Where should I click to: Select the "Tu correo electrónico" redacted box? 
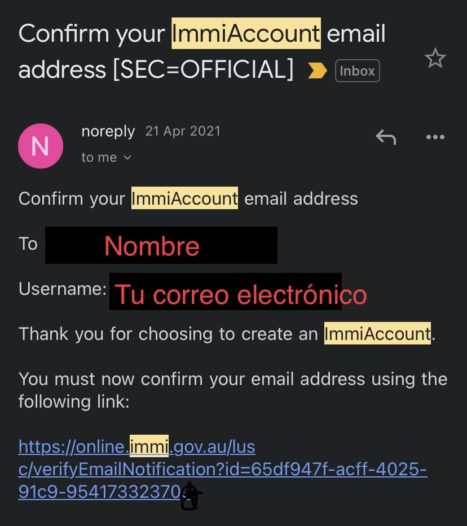(x=238, y=293)
